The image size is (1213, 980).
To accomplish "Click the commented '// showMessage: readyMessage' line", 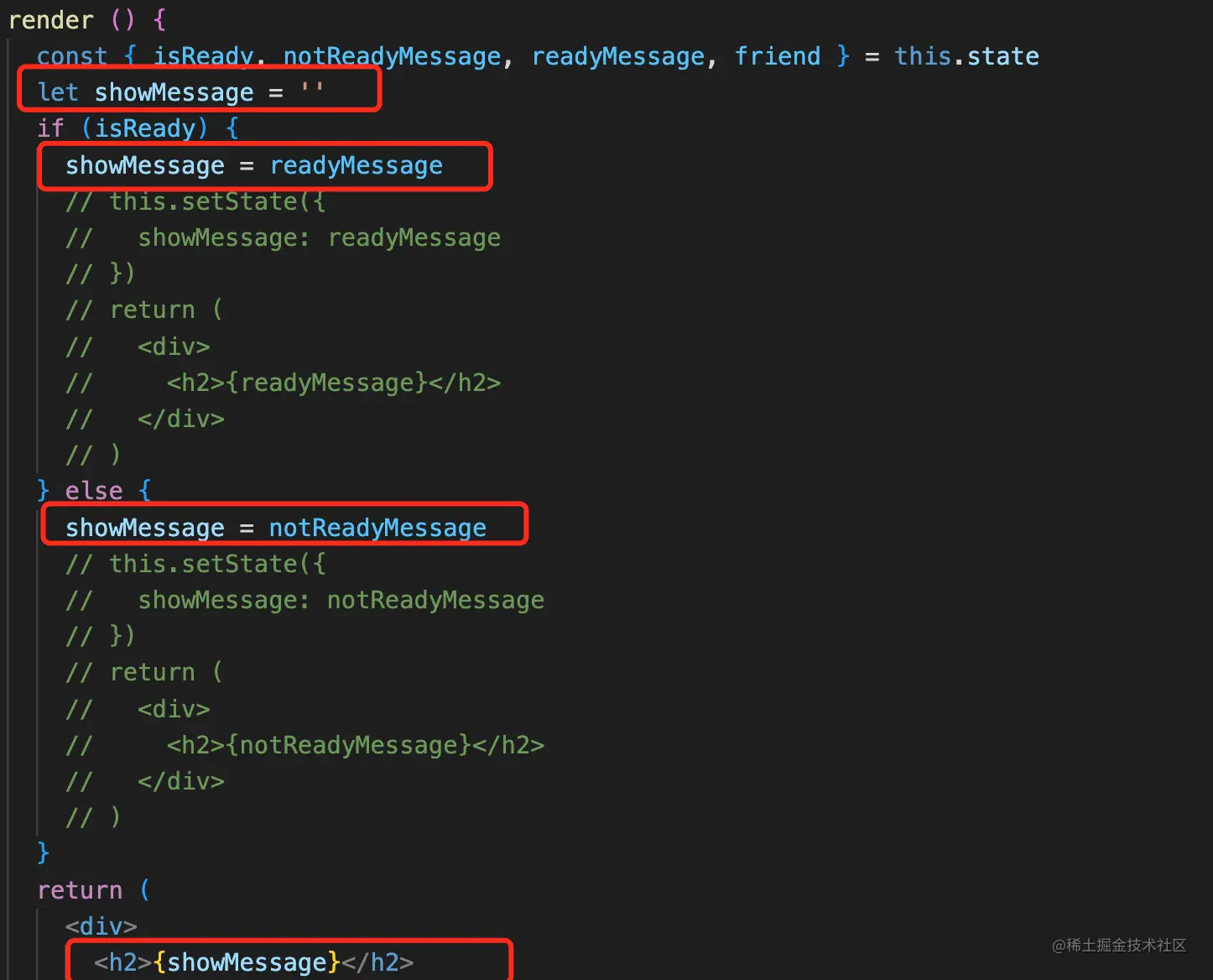I will [284, 237].
